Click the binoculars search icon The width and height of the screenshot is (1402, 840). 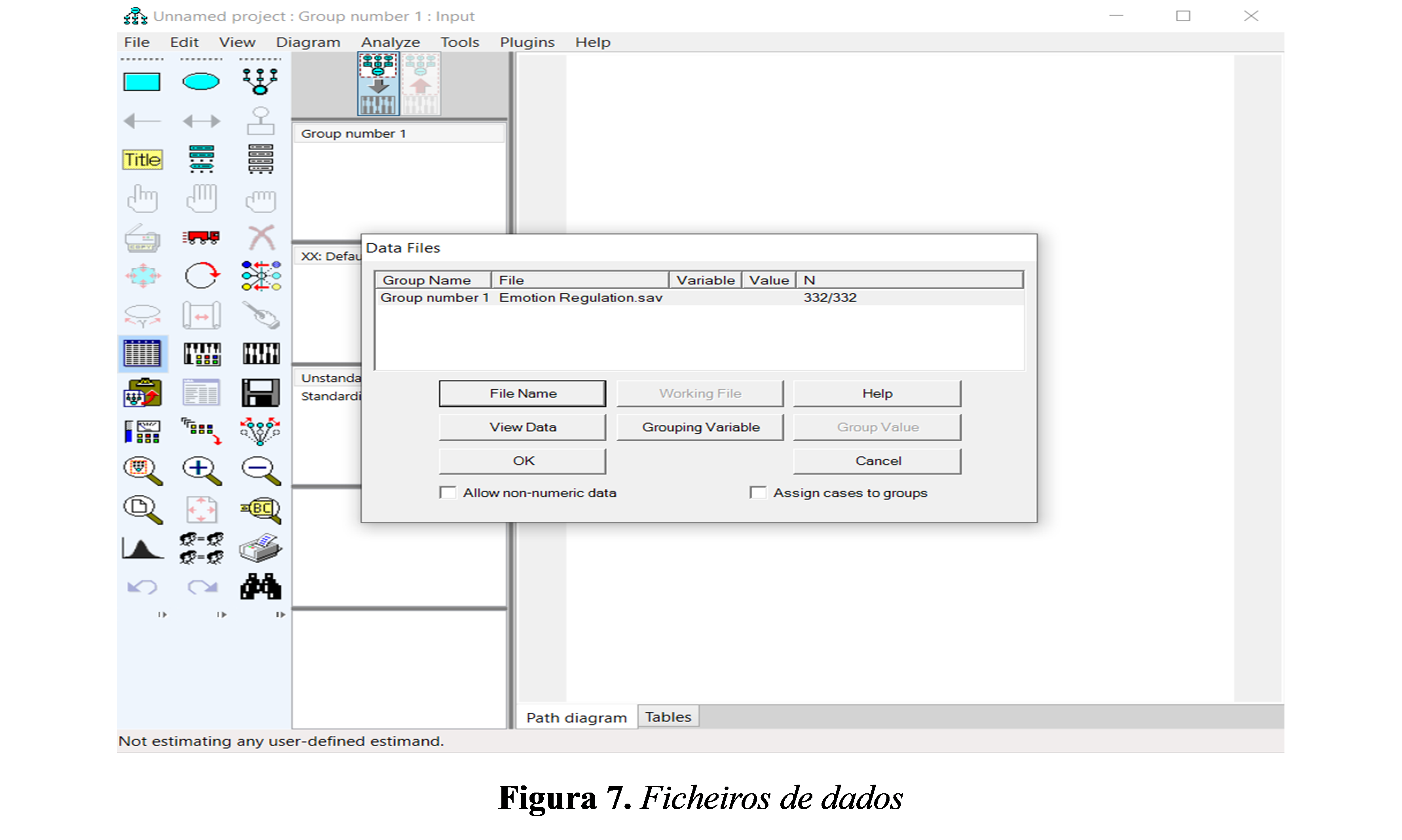click(260, 586)
